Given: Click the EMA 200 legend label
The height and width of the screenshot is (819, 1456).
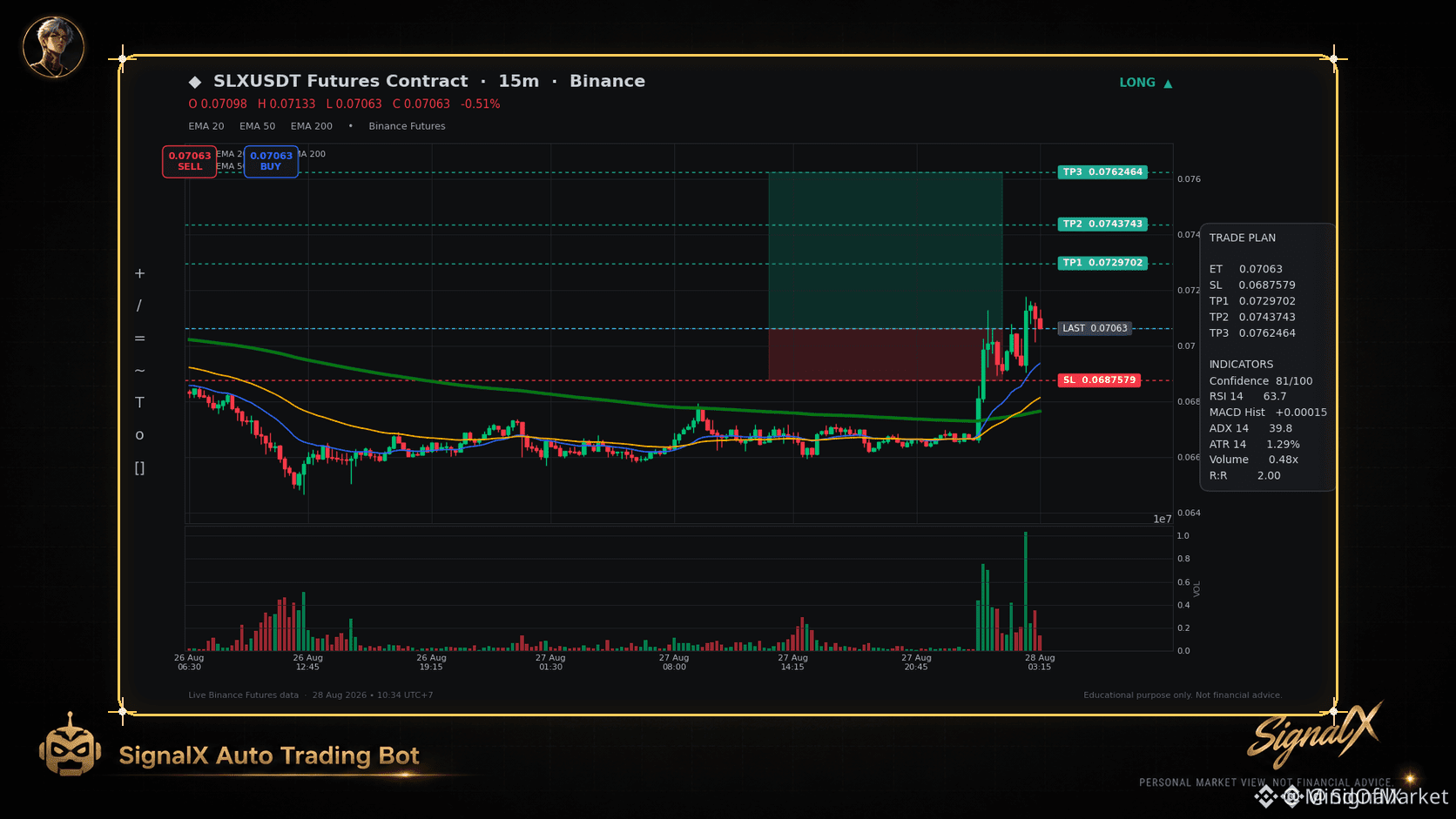Looking at the screenshot, I should pyautogui.click(x=312, y=126).
